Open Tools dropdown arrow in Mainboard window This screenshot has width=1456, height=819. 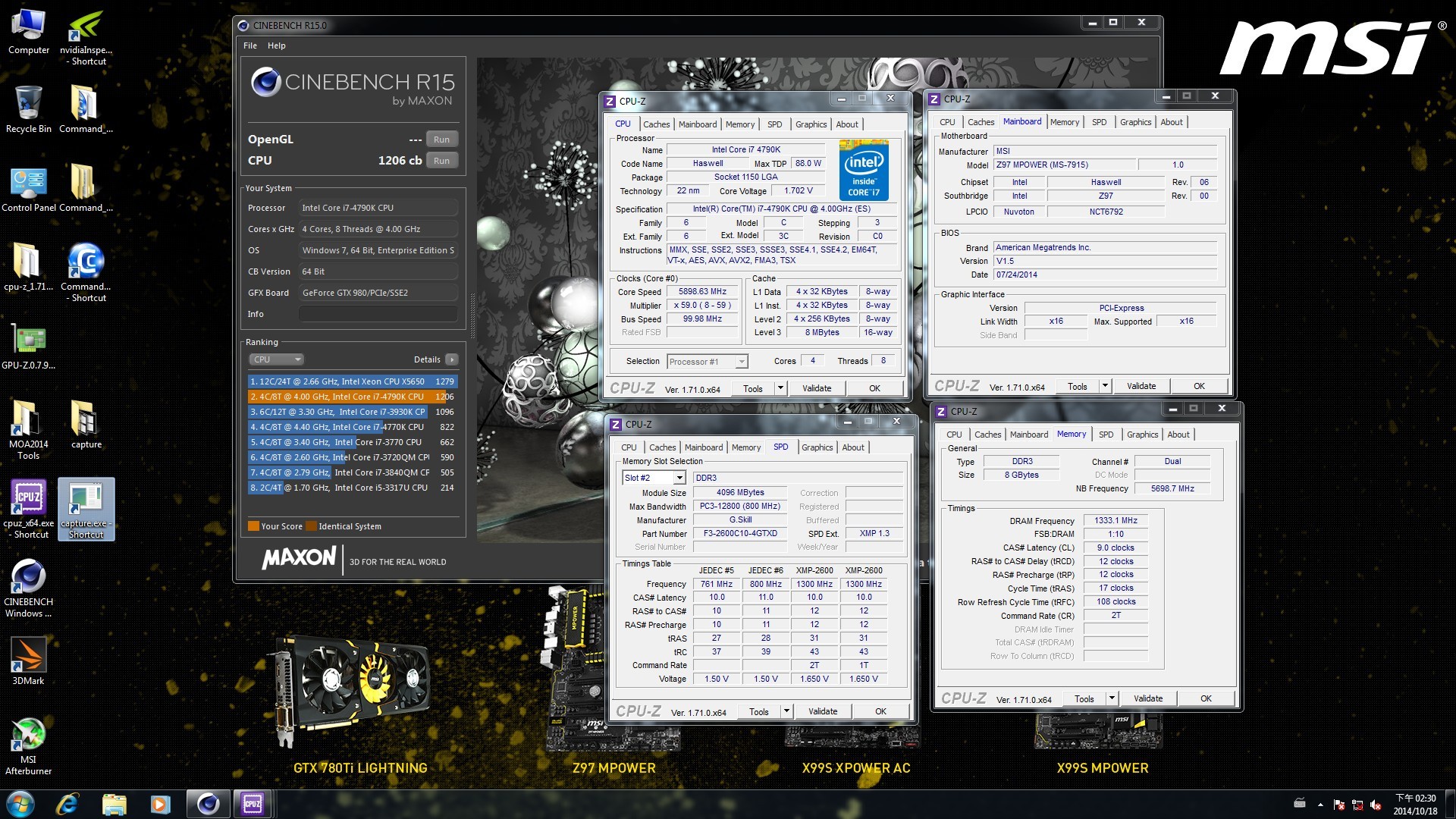tap(1104, 386)
